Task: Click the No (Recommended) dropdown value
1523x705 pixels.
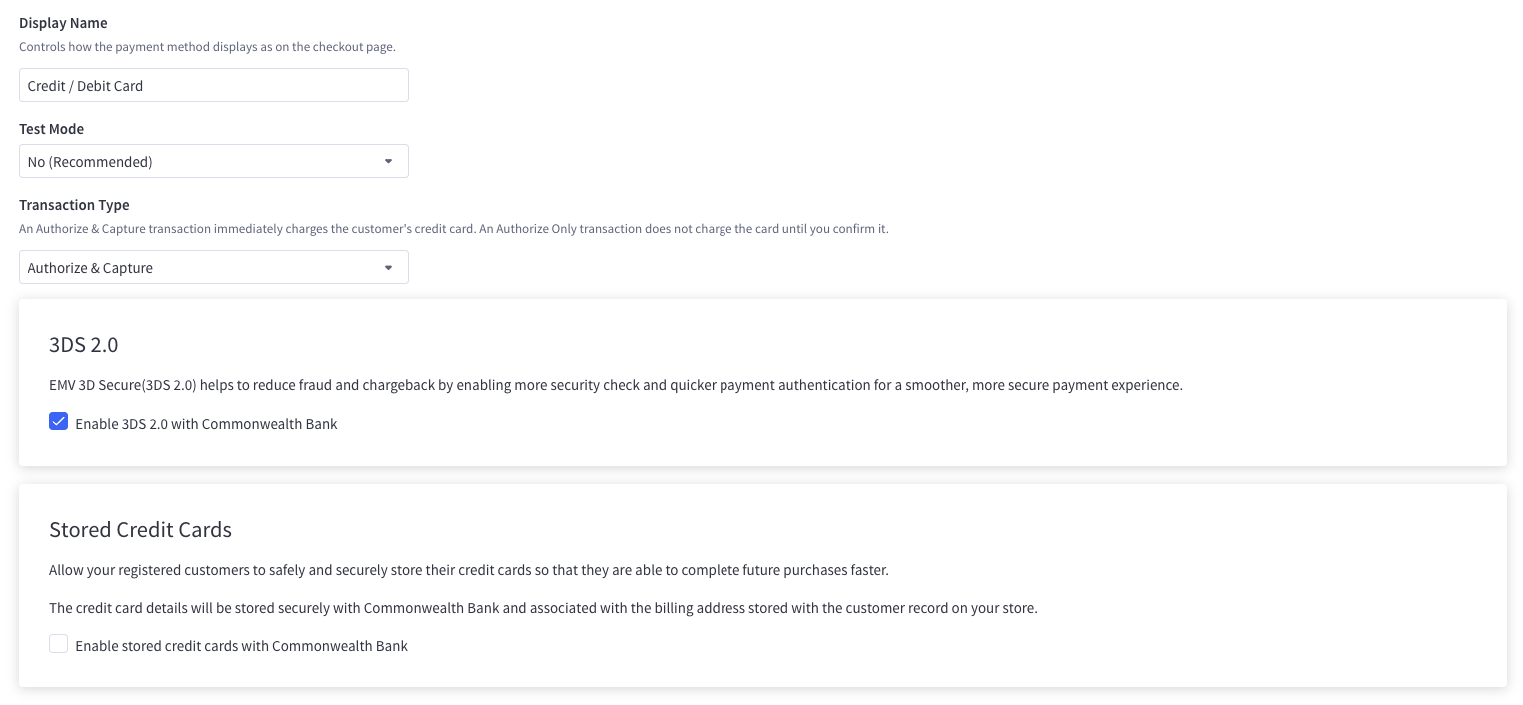Action: coord(90,161)
